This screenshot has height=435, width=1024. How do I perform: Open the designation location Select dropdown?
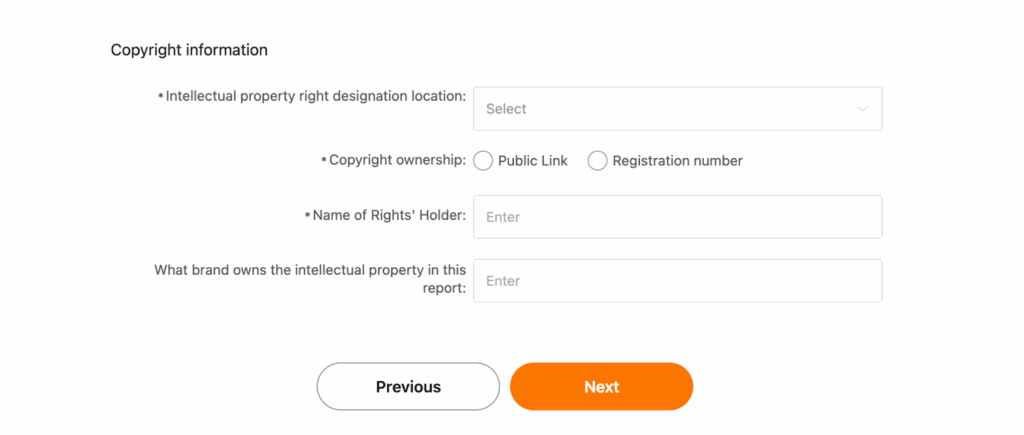pos(677,109)
